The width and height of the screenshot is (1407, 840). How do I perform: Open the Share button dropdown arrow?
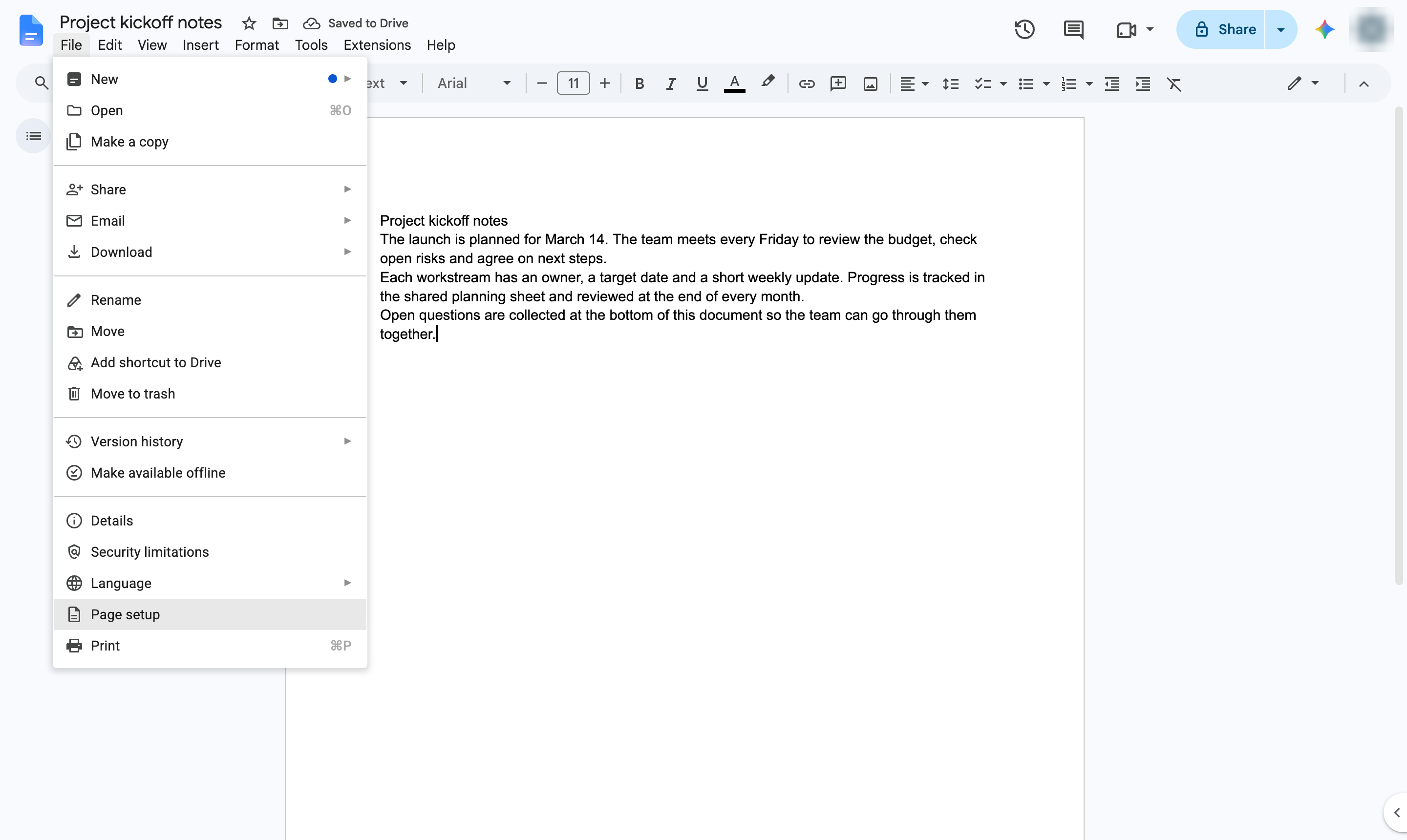tap(1280, 29)
